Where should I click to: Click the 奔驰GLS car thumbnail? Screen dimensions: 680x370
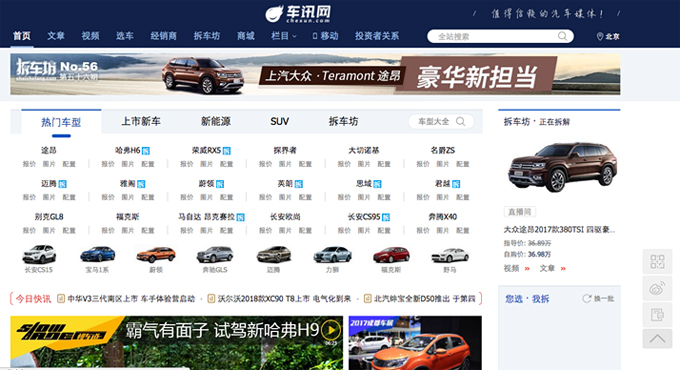tap(215, 255)
